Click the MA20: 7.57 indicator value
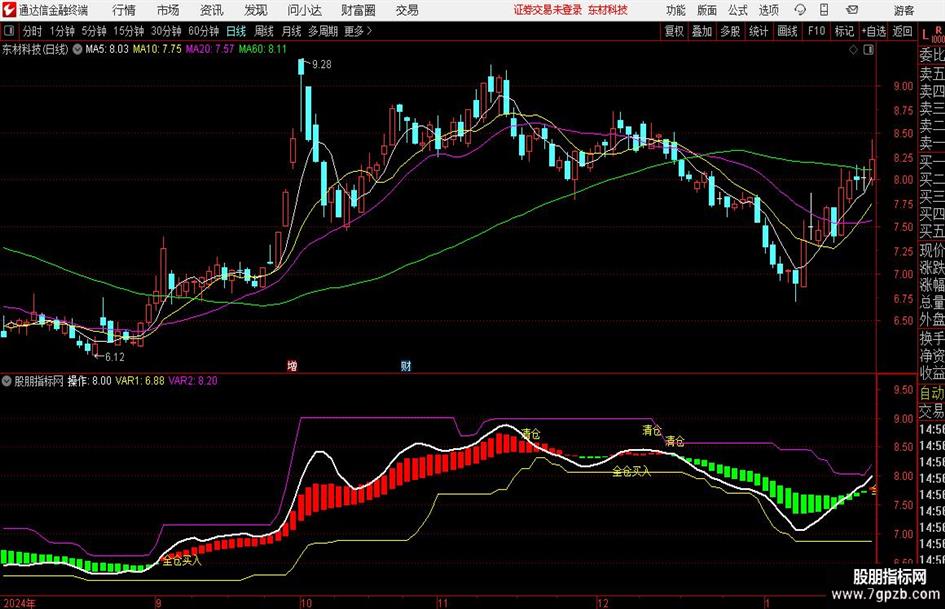This screenshot has width=945, height=609. pos(210,49)
